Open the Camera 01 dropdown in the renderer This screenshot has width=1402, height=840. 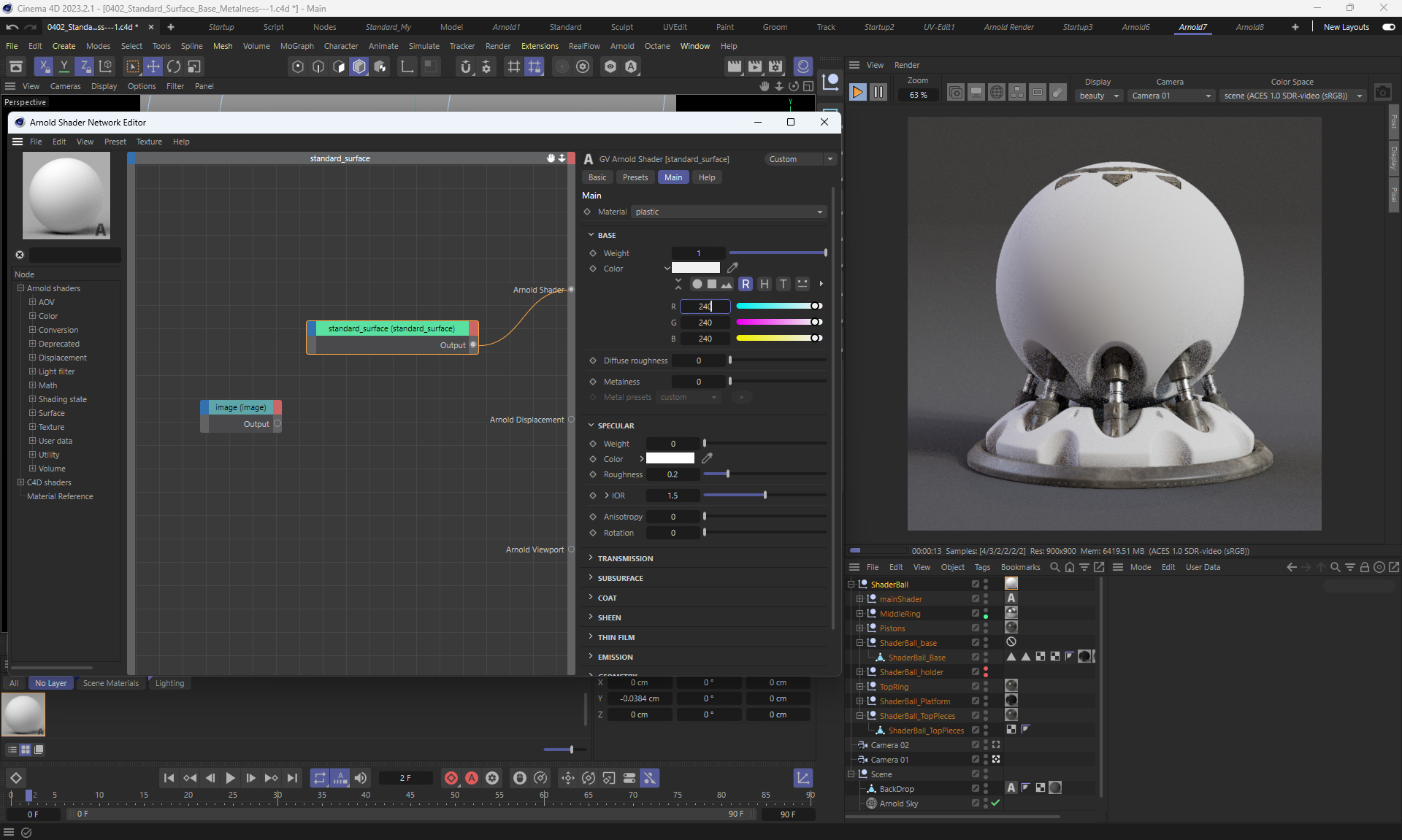tap(1171, 96)
